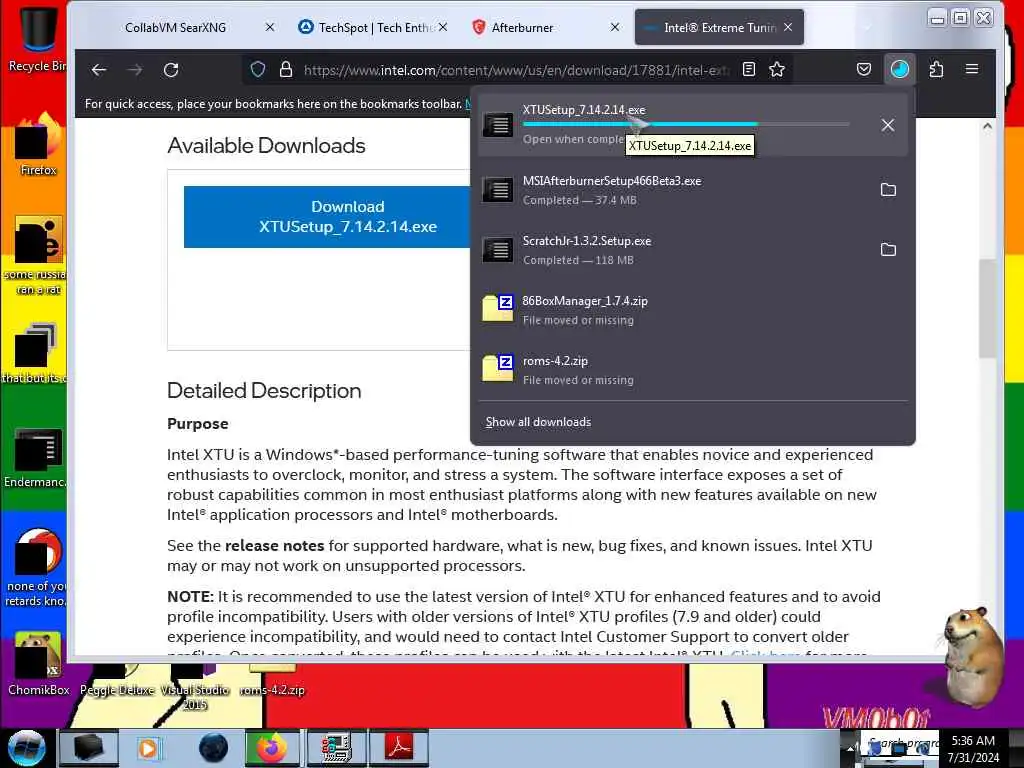Screen dimensions: 1024x768
Task: Close the CollabVM SearXNG tab
Action: [270, 27]
